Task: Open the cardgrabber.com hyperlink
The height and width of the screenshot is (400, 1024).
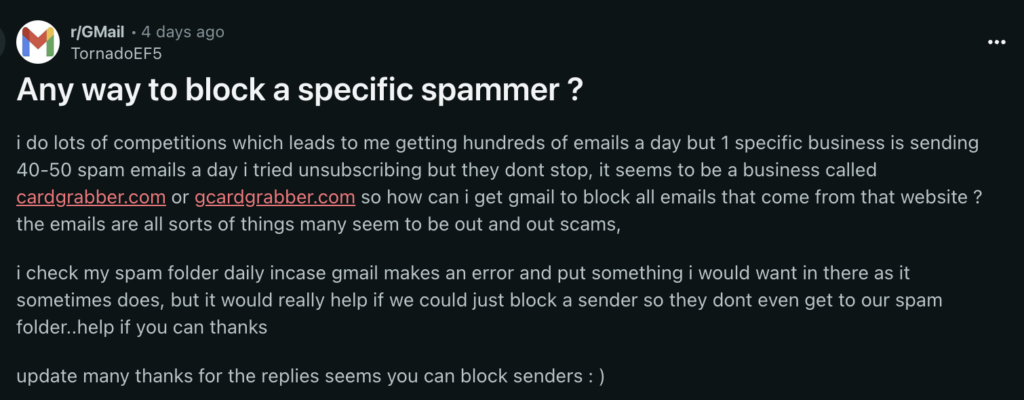Action: (91, 197)
